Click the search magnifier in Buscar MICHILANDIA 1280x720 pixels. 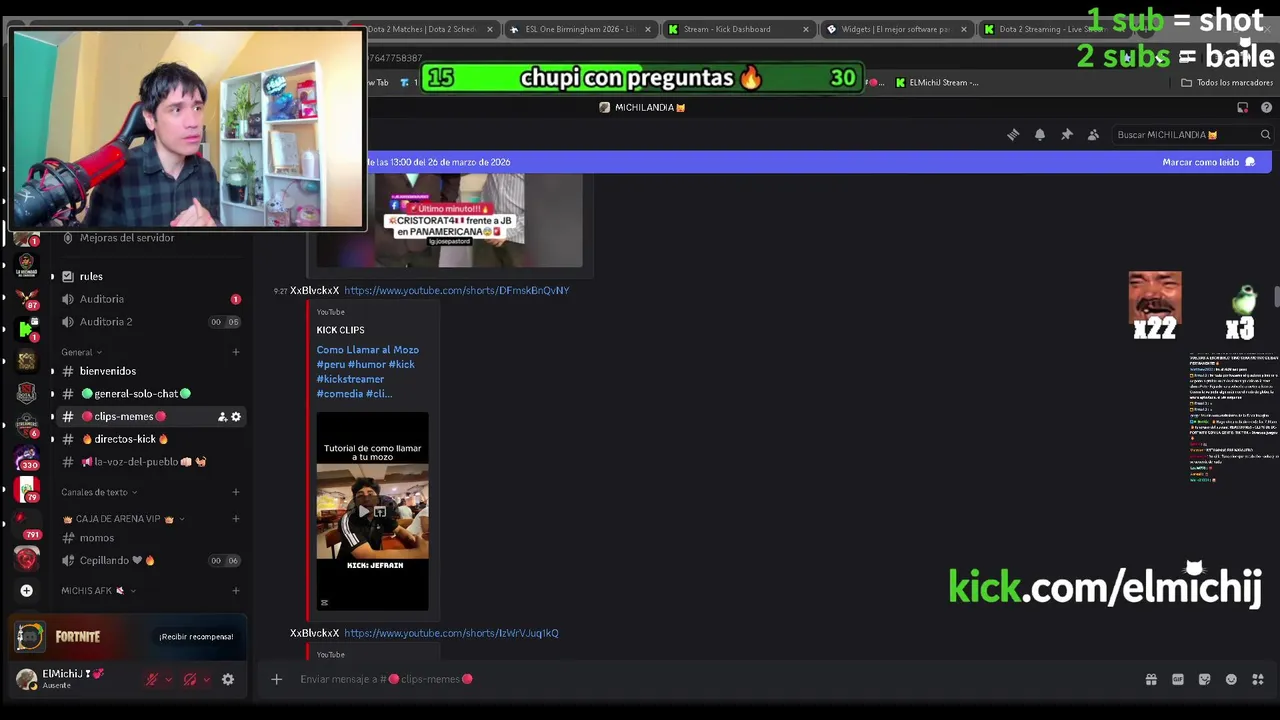[1265, 135]
